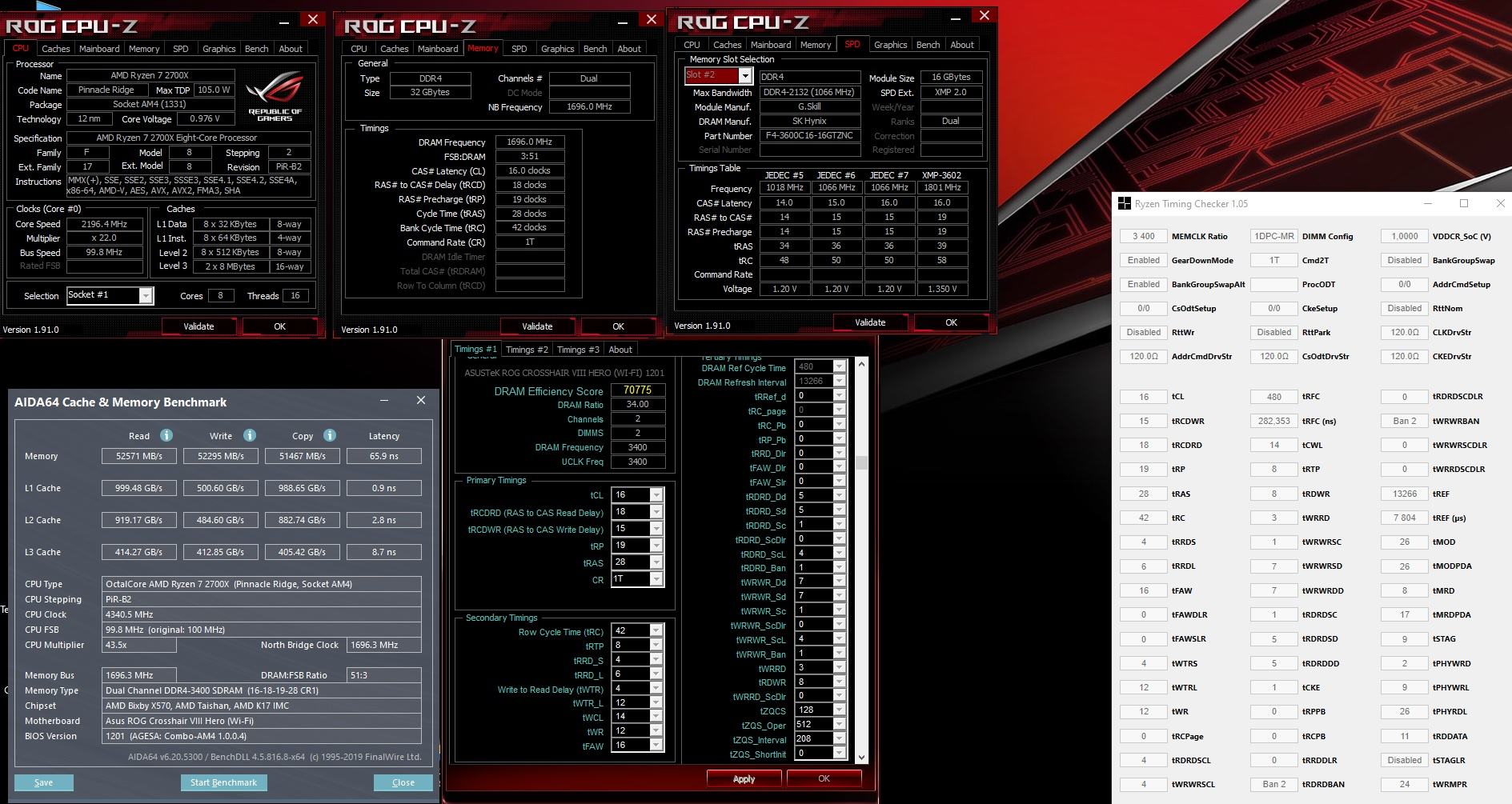Open the CR 1T dropdown

point(656,579)
